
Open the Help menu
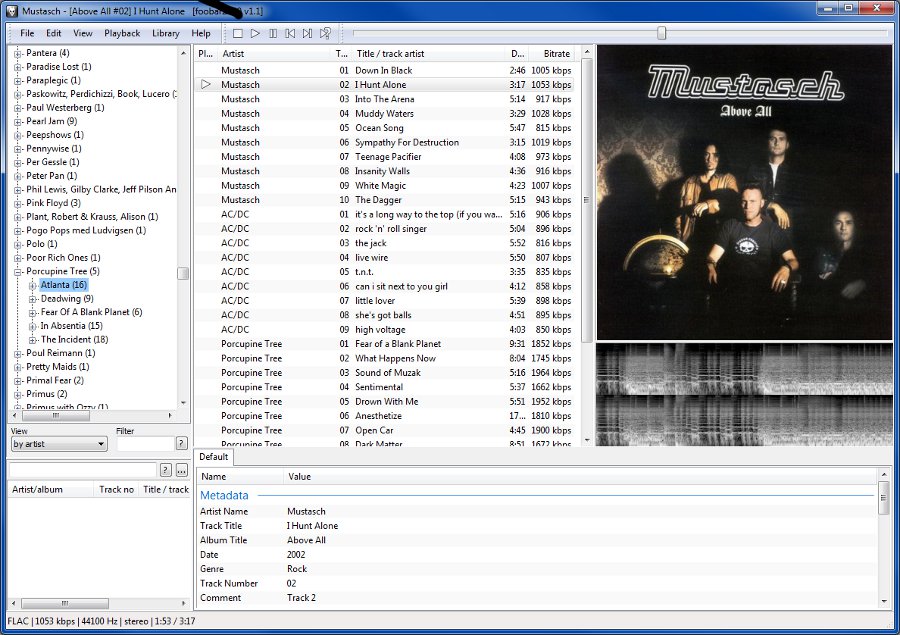pyautogui.click(x=200, y=33)
